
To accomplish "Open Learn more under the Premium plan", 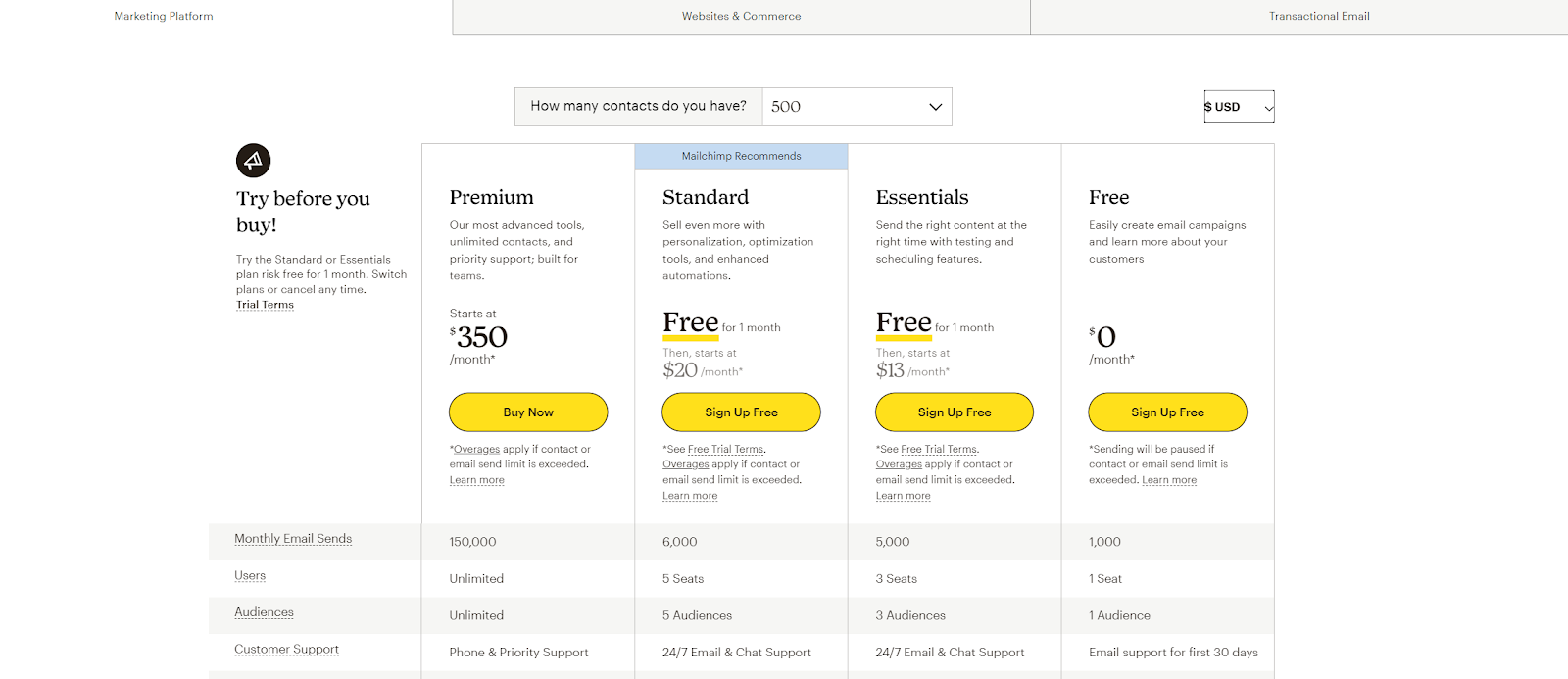I will [476, 480].
